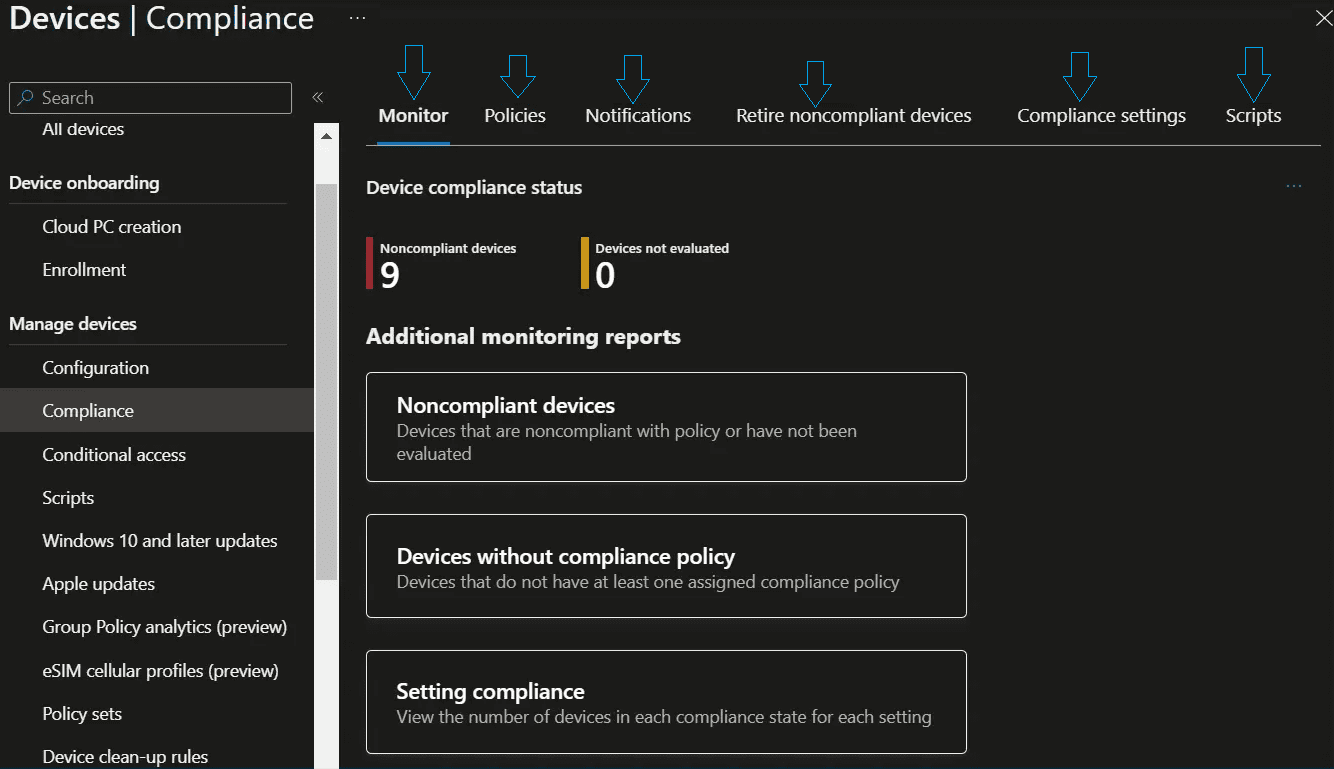Select the Scripts tab at the top
1334x769 pixels.
coord(1253,115)
